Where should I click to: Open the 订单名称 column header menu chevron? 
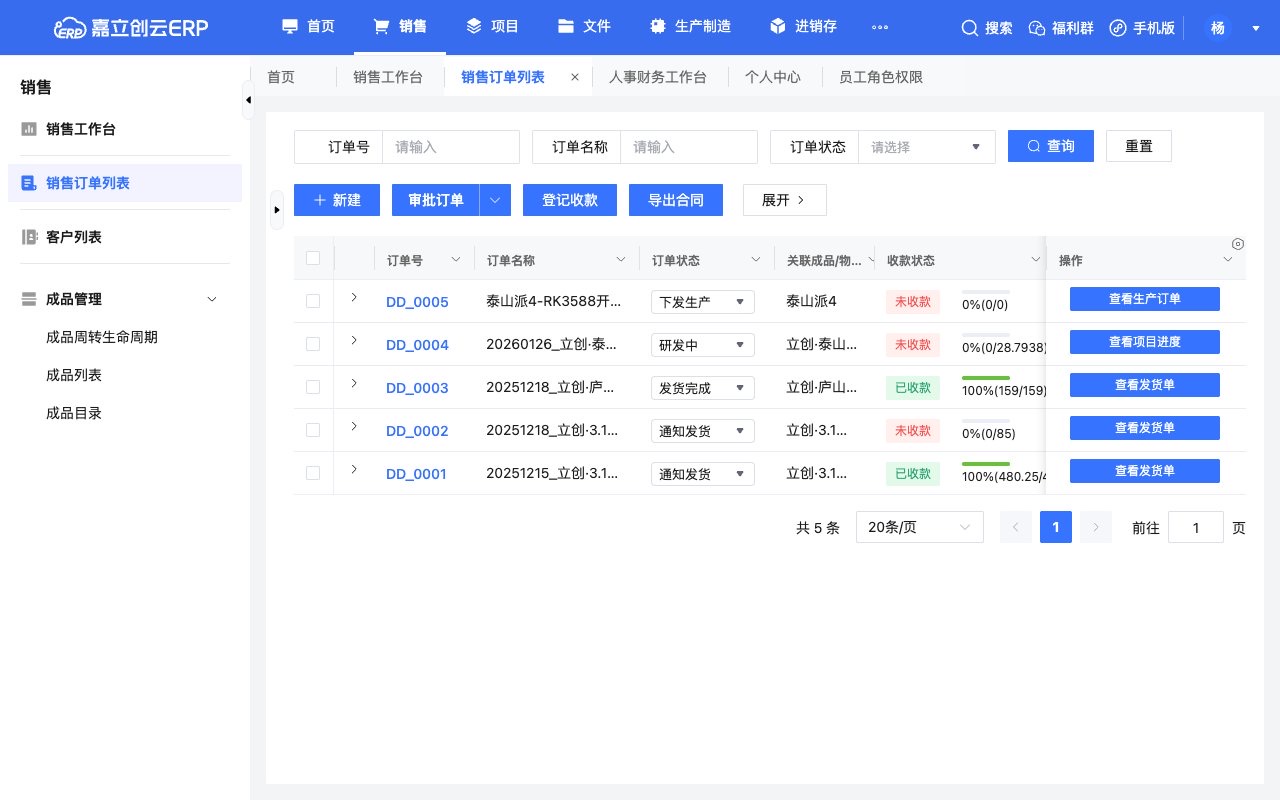(621, 259)
